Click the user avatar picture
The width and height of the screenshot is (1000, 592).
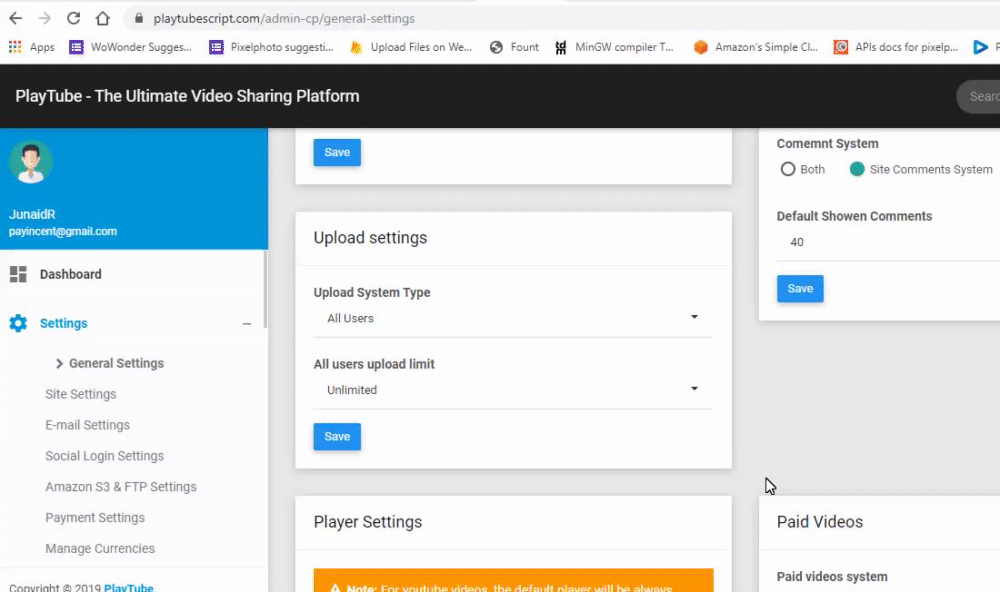coord(31,162)
